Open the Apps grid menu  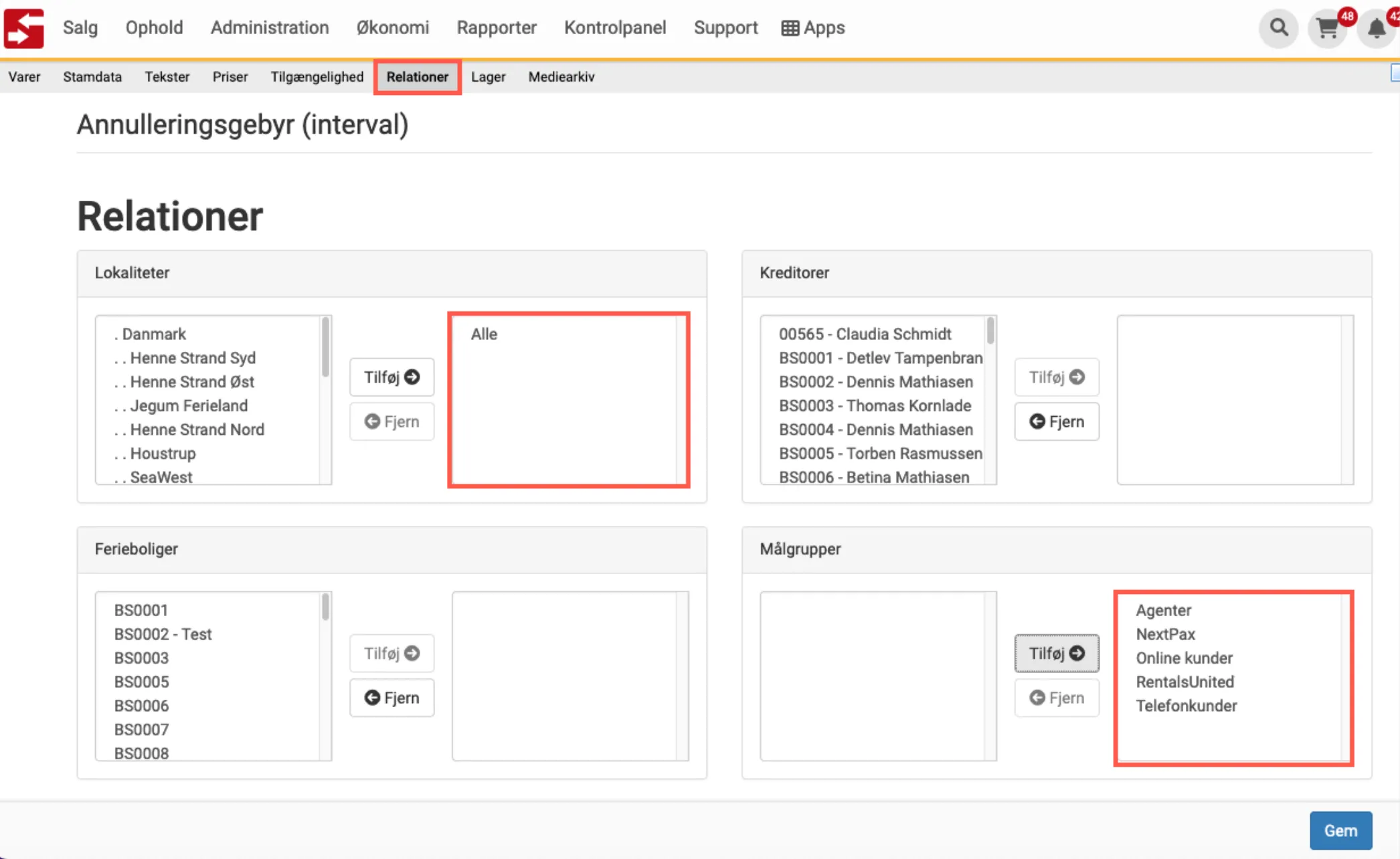click(x=813, y=28)
